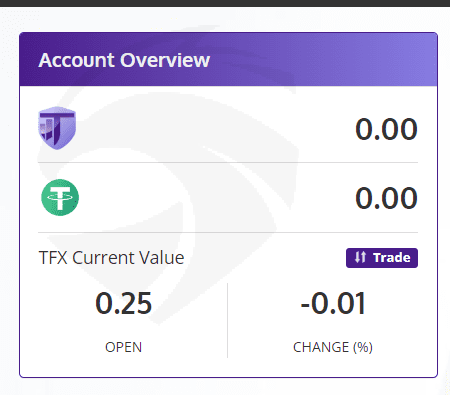Click the white T symbol inside Tether icon
The height and width of the screenshot is (395, 450).
(x=60, y=197)
